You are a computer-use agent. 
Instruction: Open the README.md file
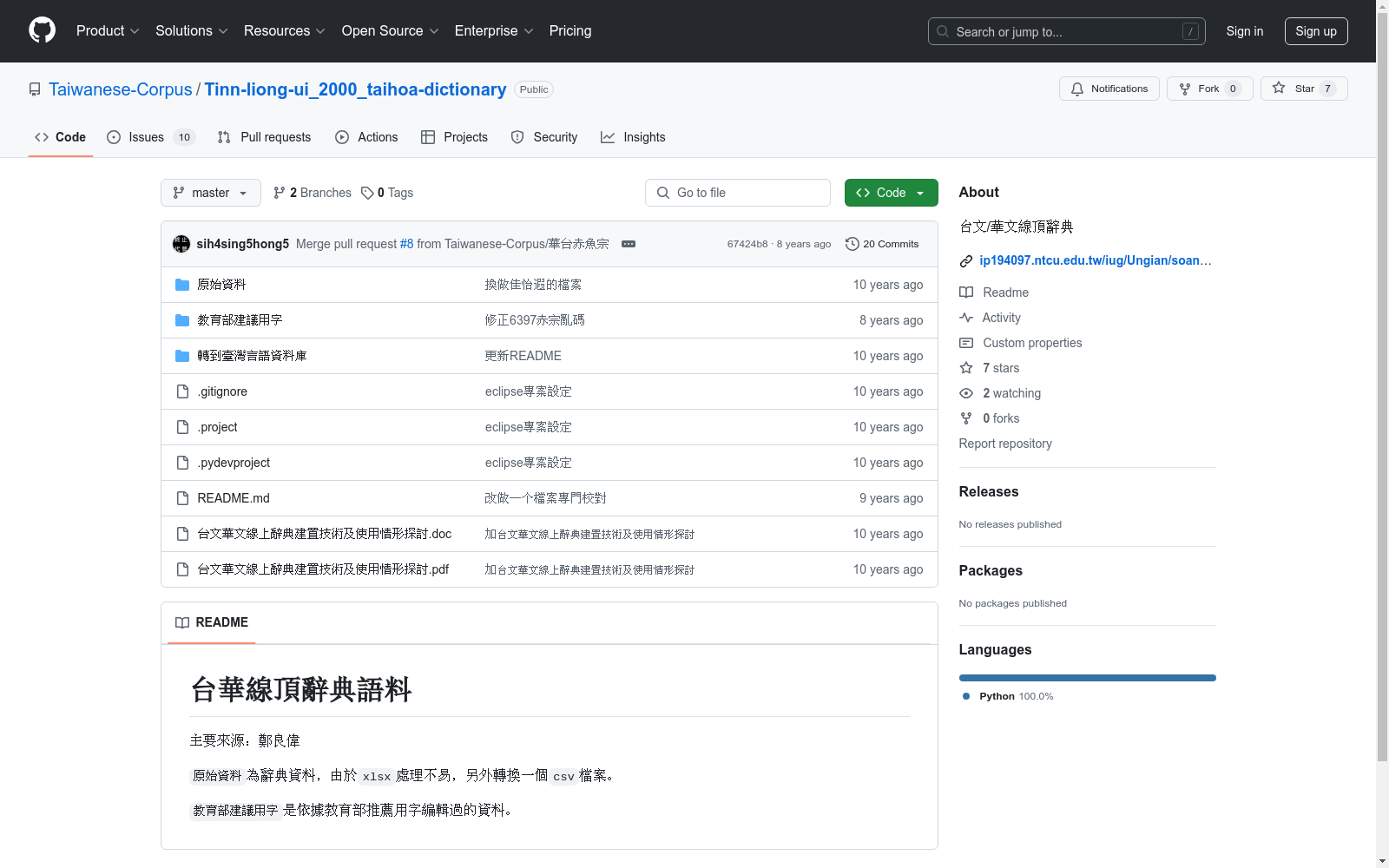[234, 498]
